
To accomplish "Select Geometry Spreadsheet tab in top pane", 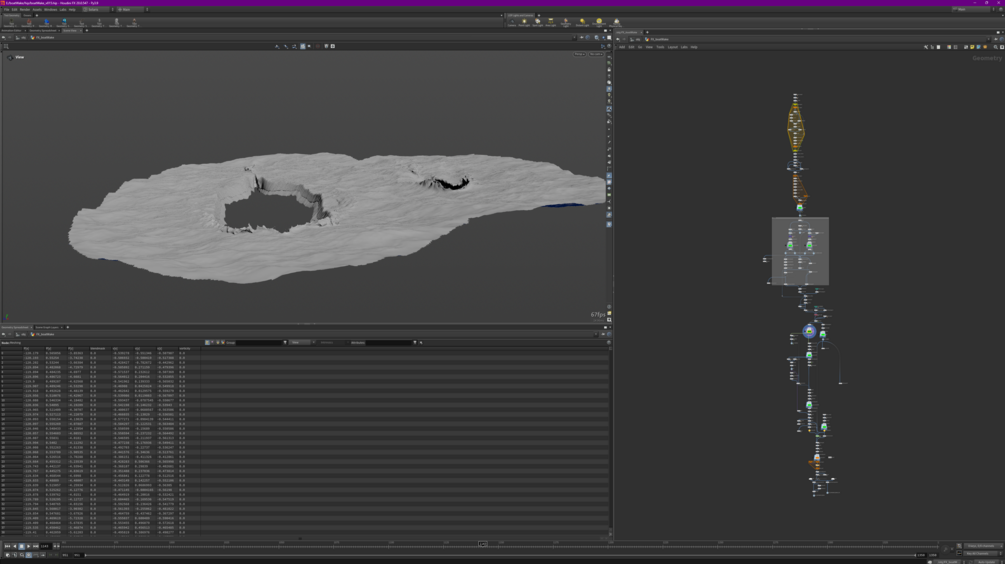I will (42, 30).
